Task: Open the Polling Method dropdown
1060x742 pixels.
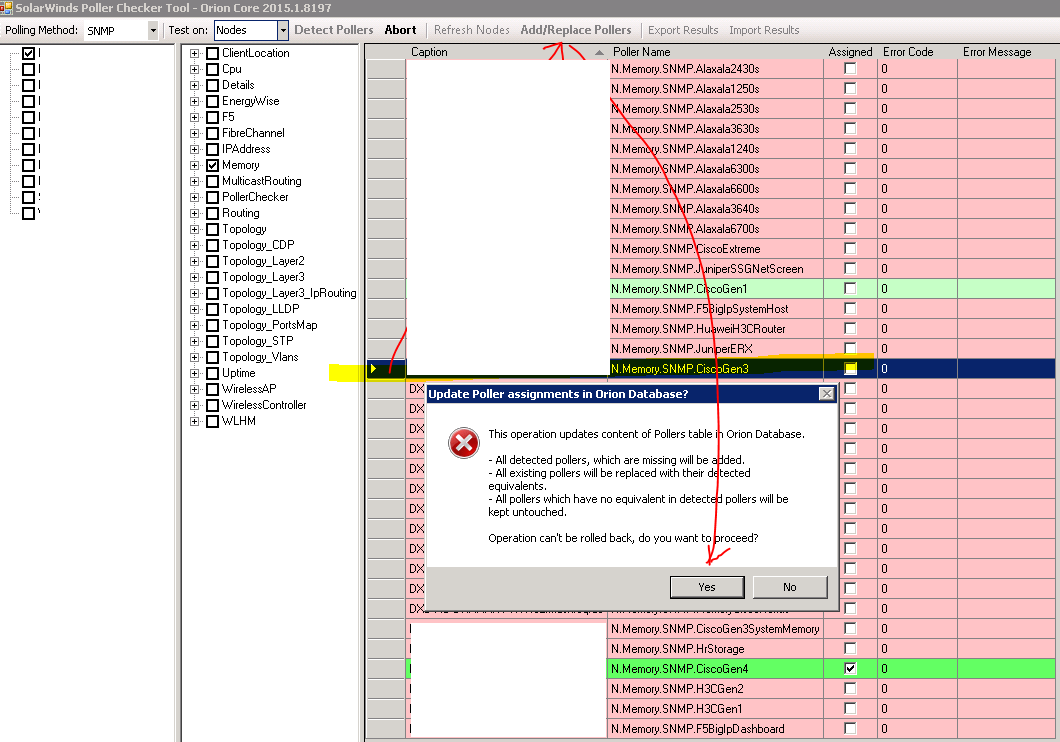Action: (153, 30)
